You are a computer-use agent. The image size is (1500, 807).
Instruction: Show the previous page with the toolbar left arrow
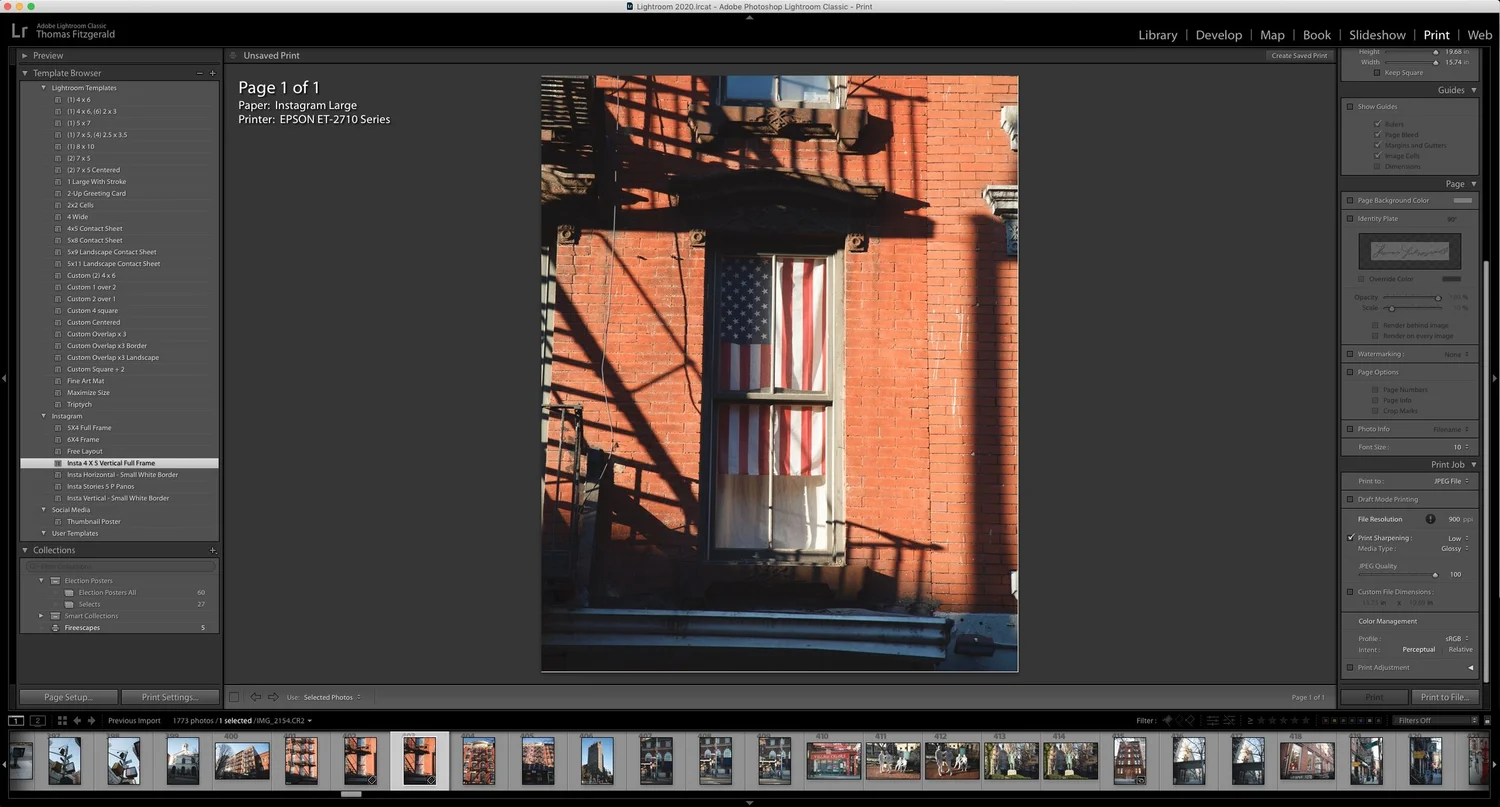point(255,697)
